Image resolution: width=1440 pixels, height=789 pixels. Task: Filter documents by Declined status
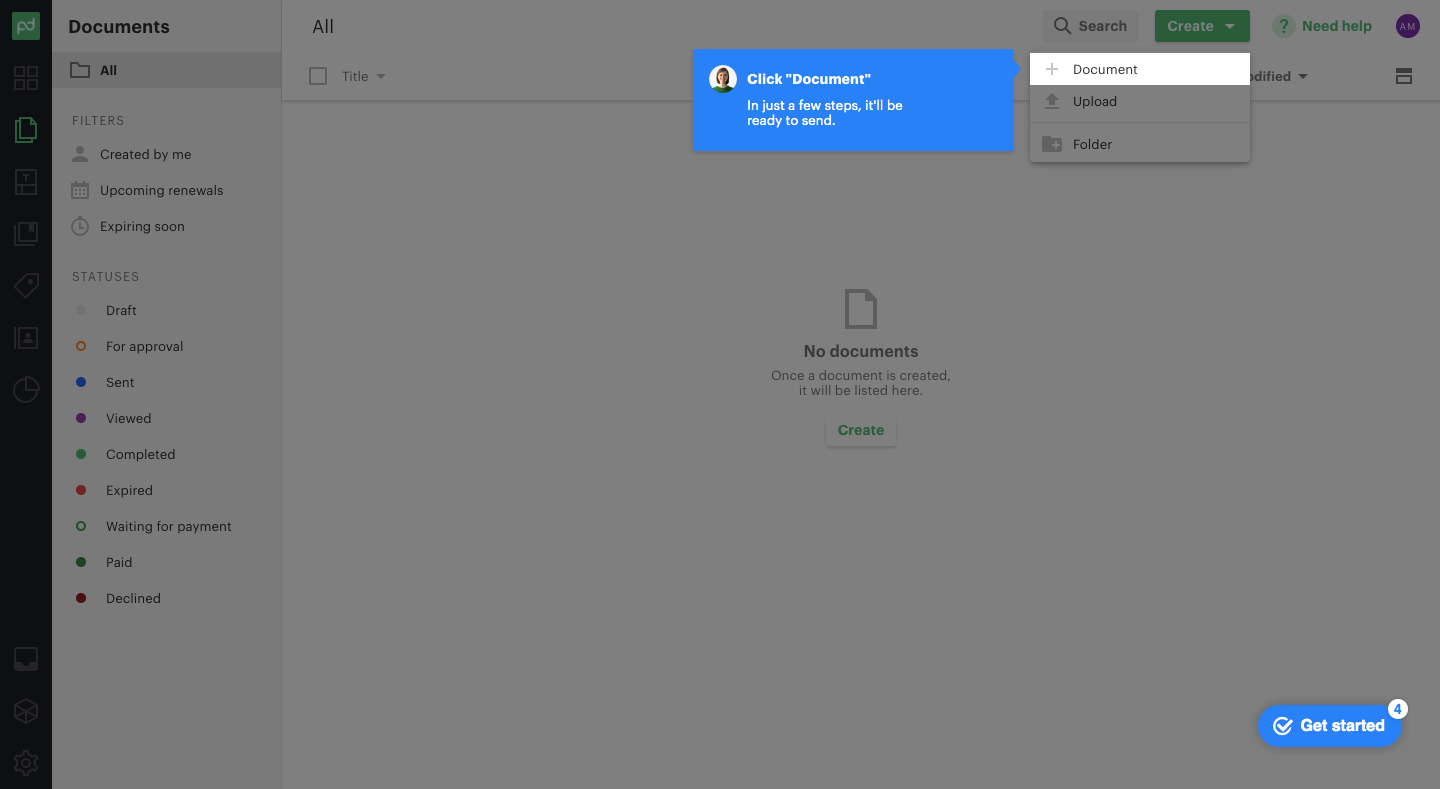coord(167,598)
